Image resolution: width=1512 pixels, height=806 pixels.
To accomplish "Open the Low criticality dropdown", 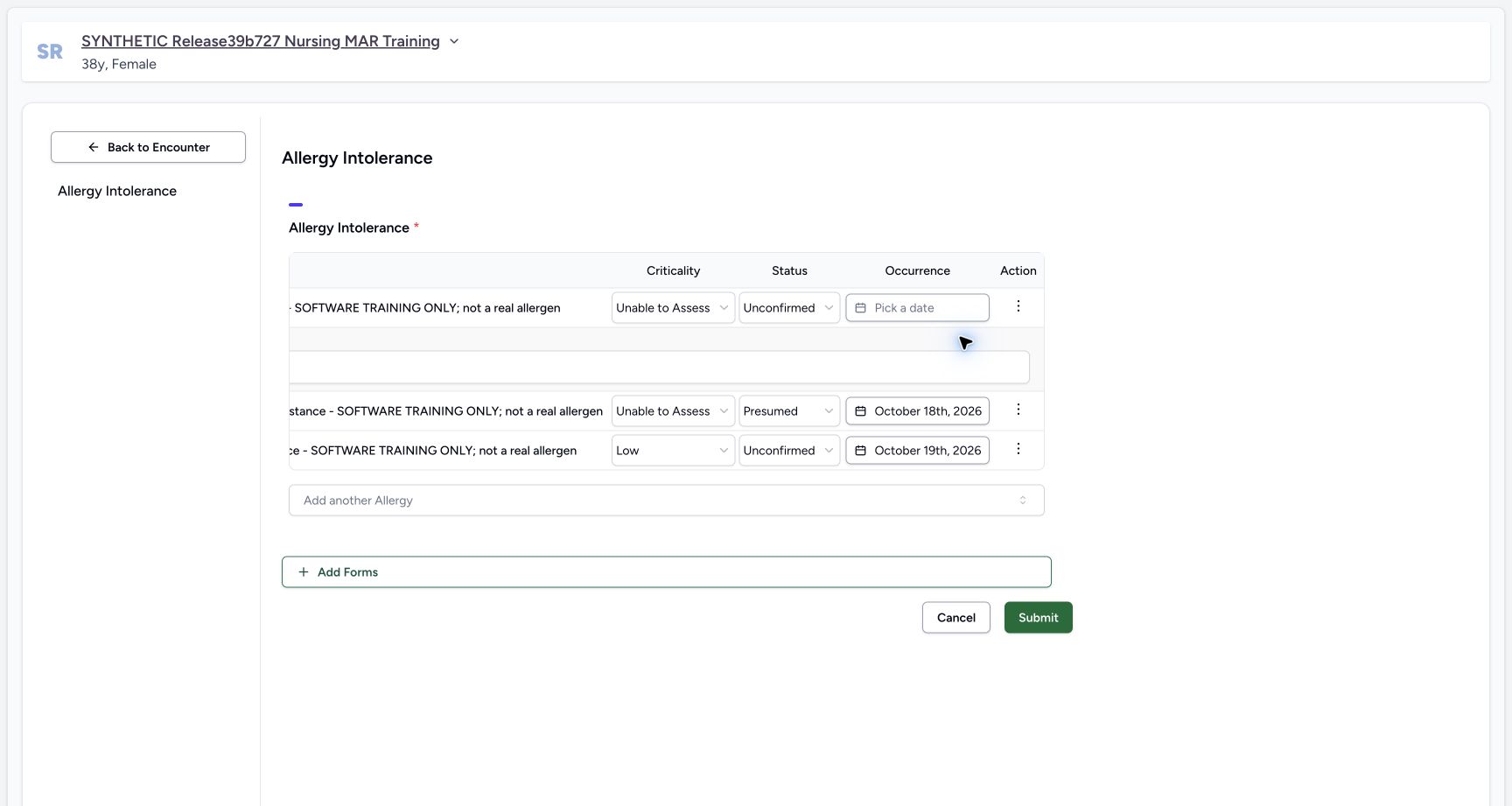I will [x=673, y=451].
